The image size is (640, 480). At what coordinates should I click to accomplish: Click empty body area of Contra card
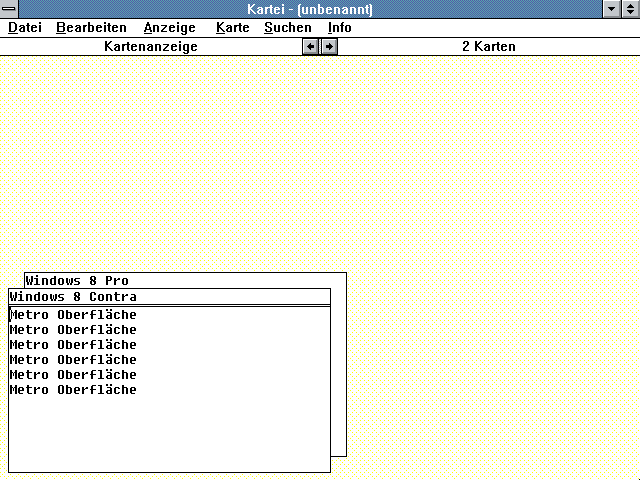(169, 433)
